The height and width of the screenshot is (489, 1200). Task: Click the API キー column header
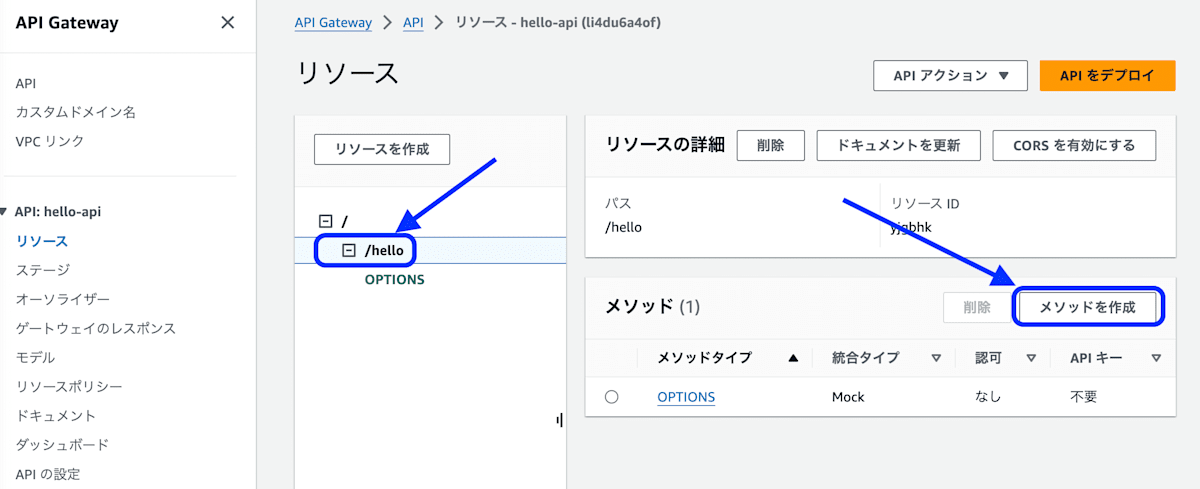[x=1095, y=358]
